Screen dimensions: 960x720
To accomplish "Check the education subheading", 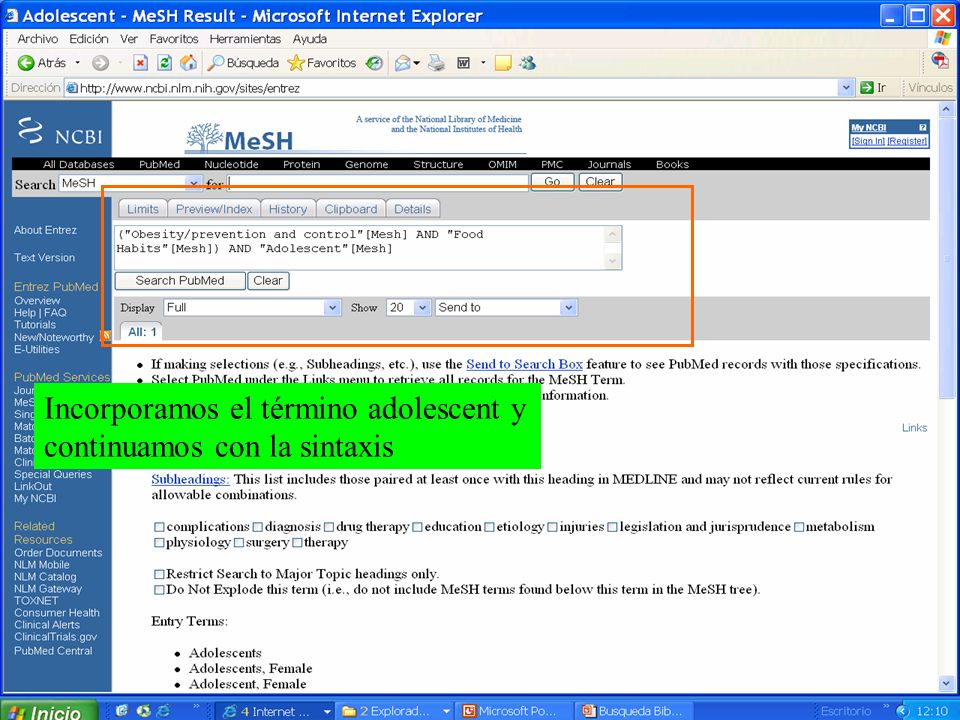I will 418,527.
